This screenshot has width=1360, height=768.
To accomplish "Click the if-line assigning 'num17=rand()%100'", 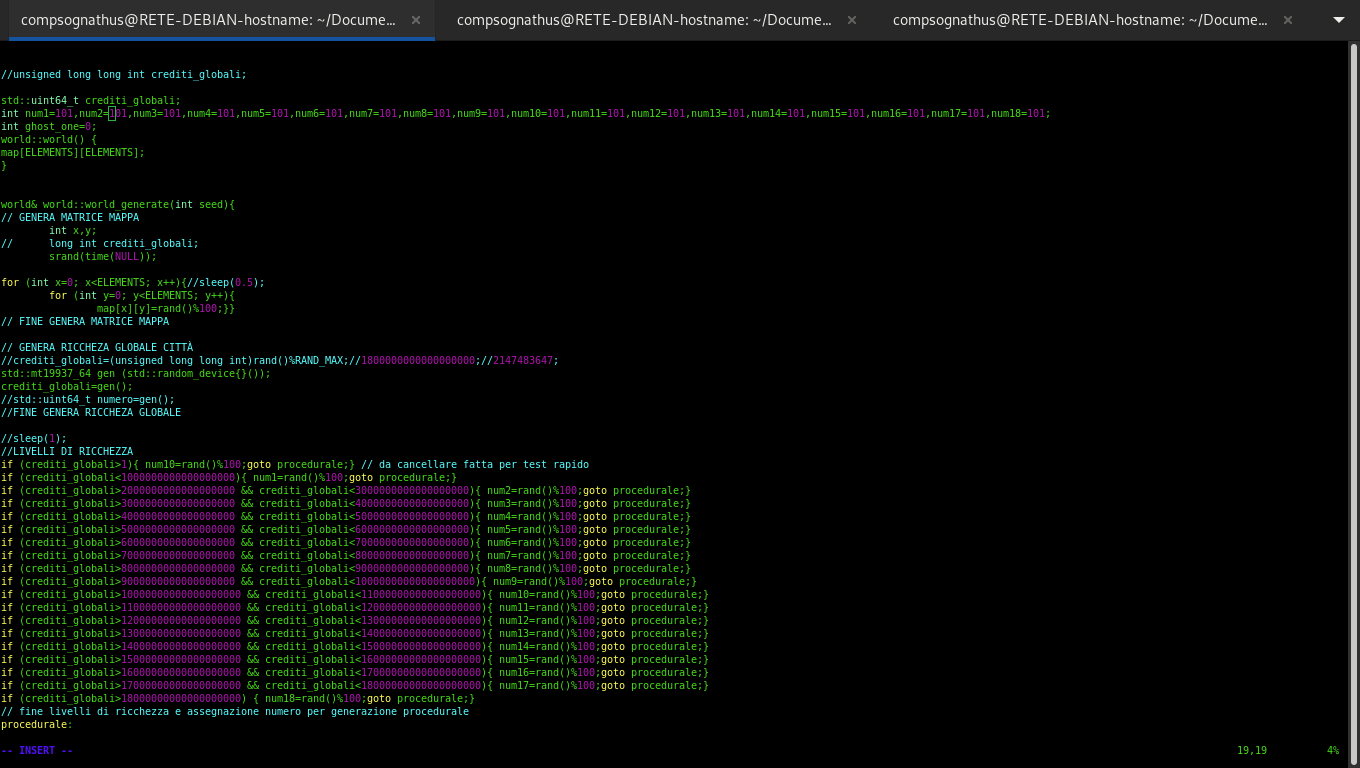I will (355, 685).
